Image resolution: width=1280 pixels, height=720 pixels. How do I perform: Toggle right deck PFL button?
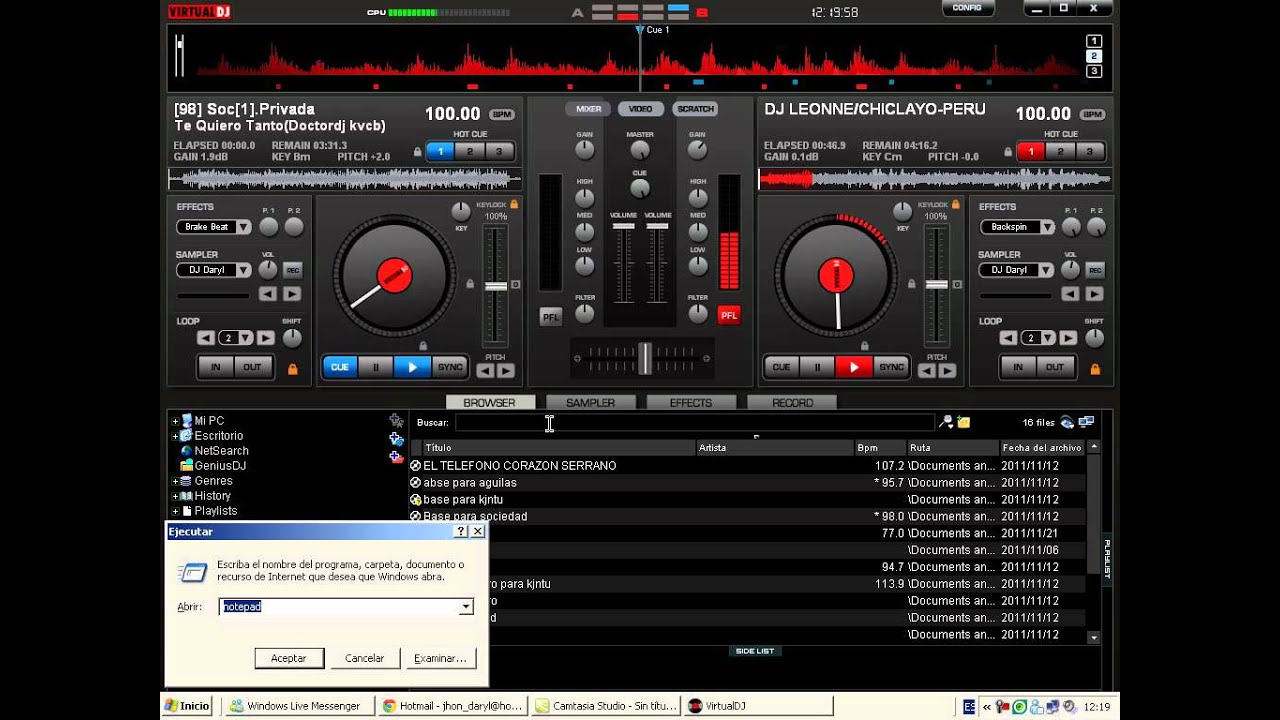coord(729,316)
